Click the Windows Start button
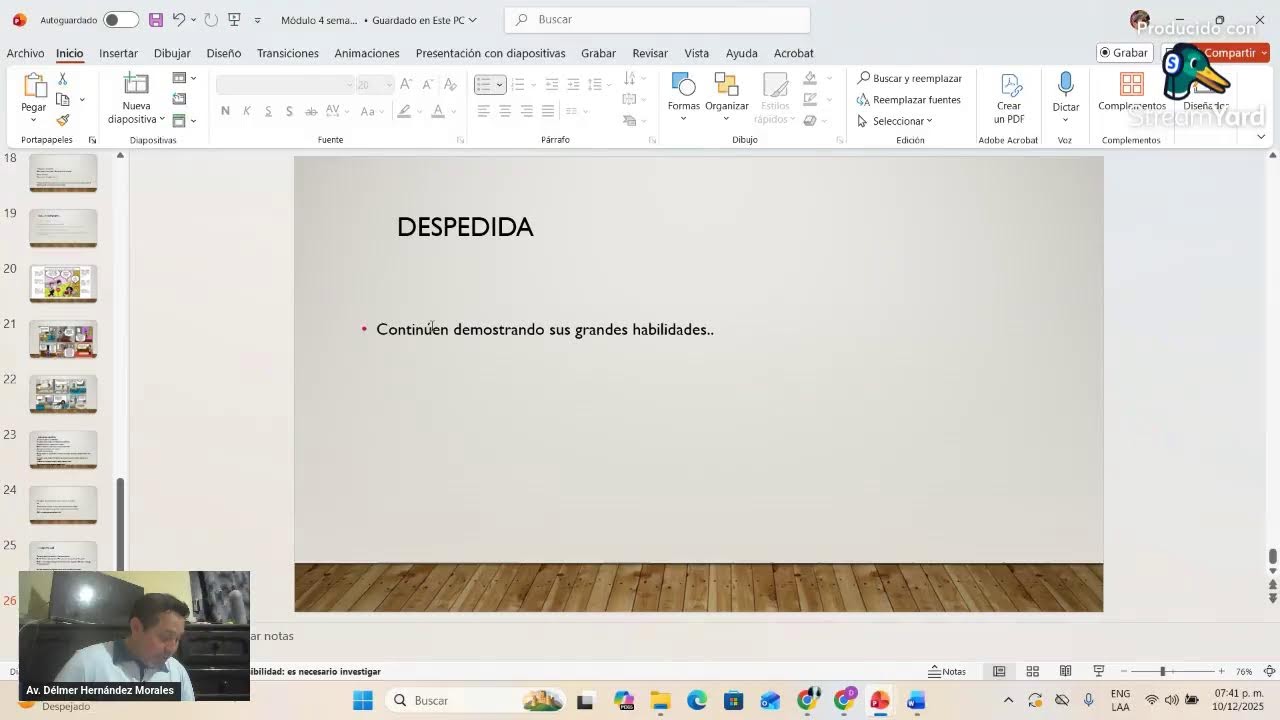The width and height of the screenshot is (1280, 720). point(363,700)
